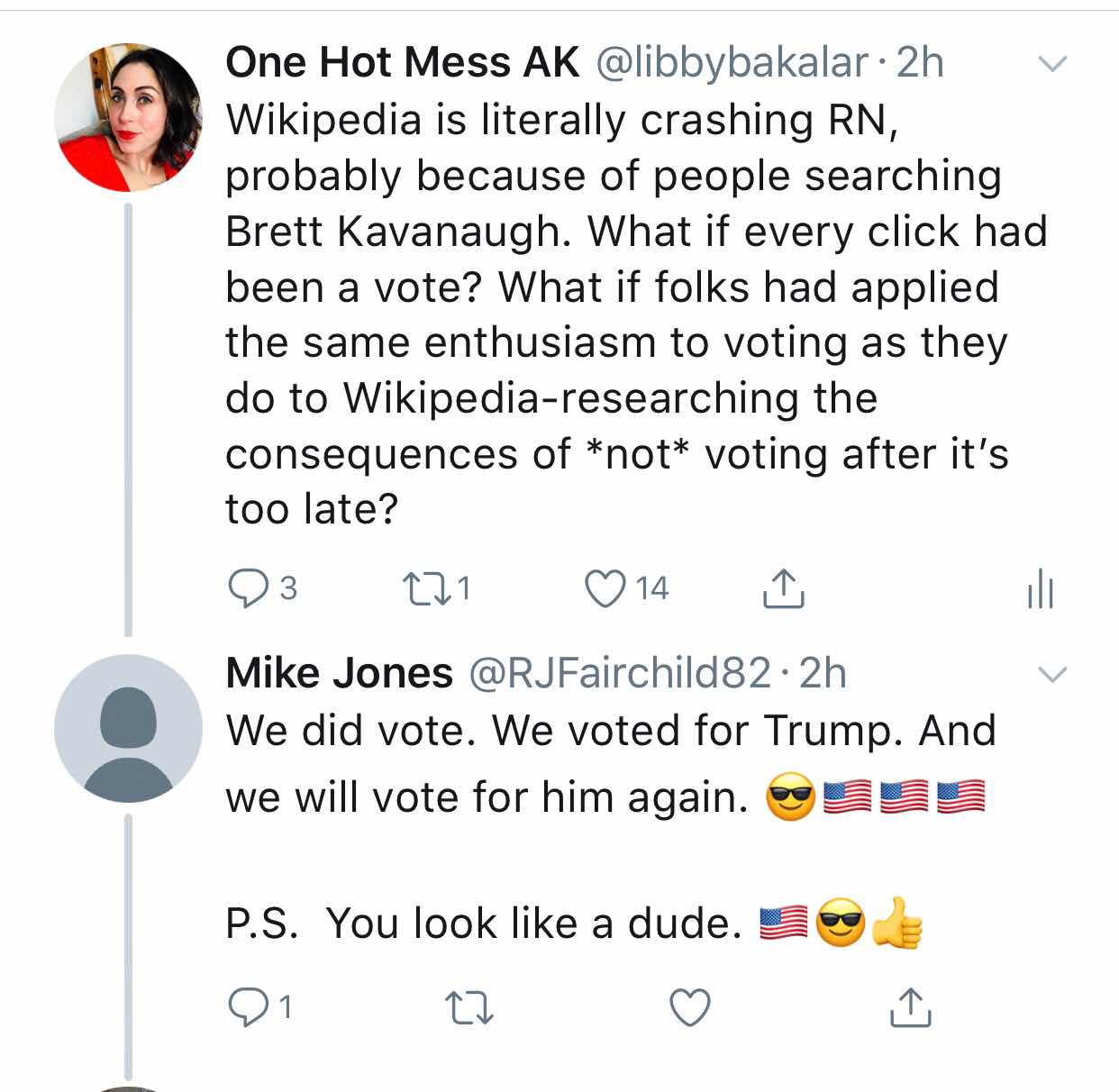Like the One Hot Mess AK tweet
The width and height of the screenshot is (1119, 1092).
[x=605, y=589]
